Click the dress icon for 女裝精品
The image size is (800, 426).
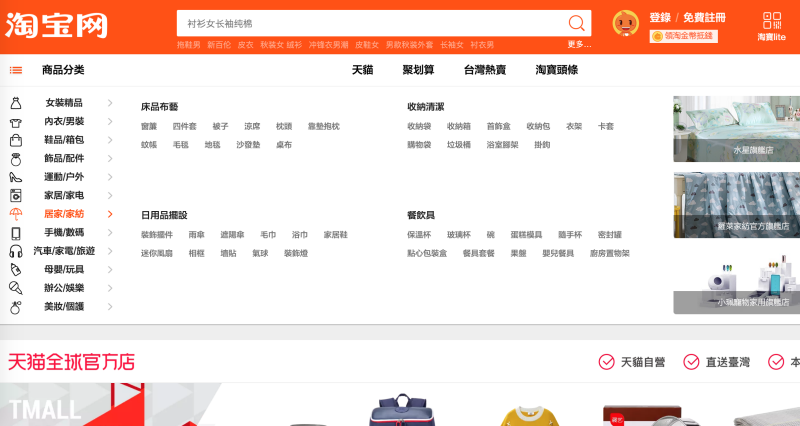click(x=16, y=103)
